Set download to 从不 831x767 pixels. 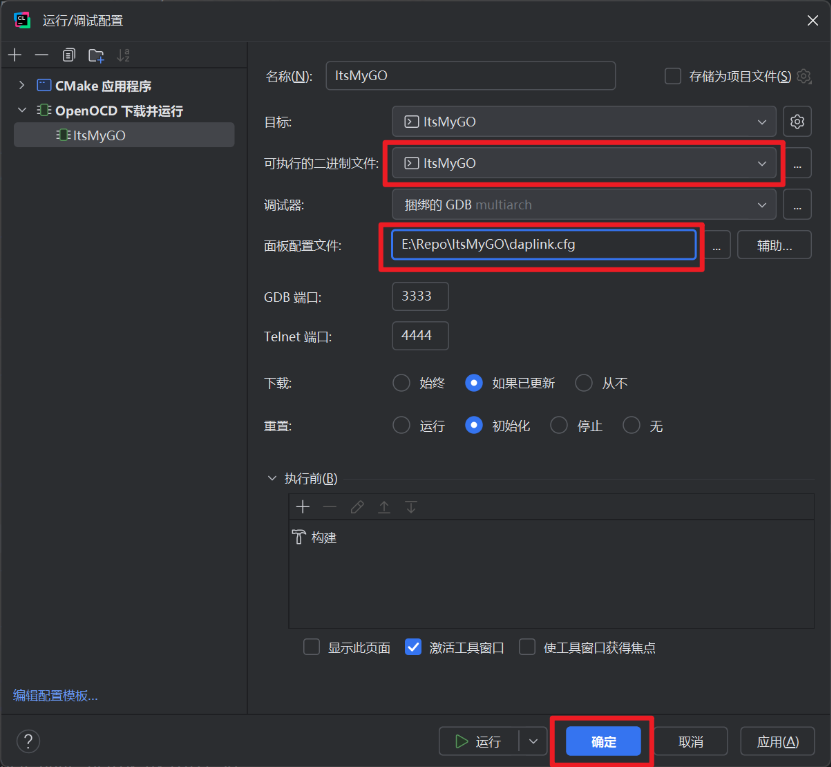(x=584, y=383)
